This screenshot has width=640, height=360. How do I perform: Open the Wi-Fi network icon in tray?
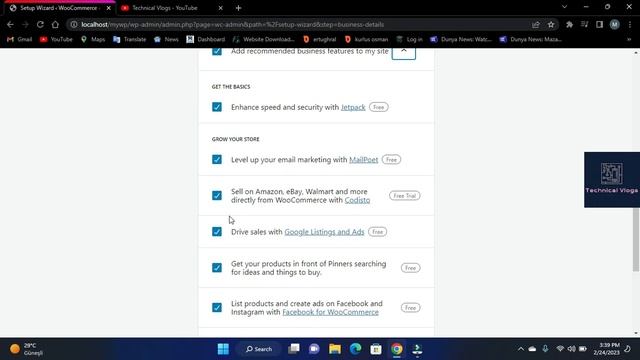(x=560, y=349)
